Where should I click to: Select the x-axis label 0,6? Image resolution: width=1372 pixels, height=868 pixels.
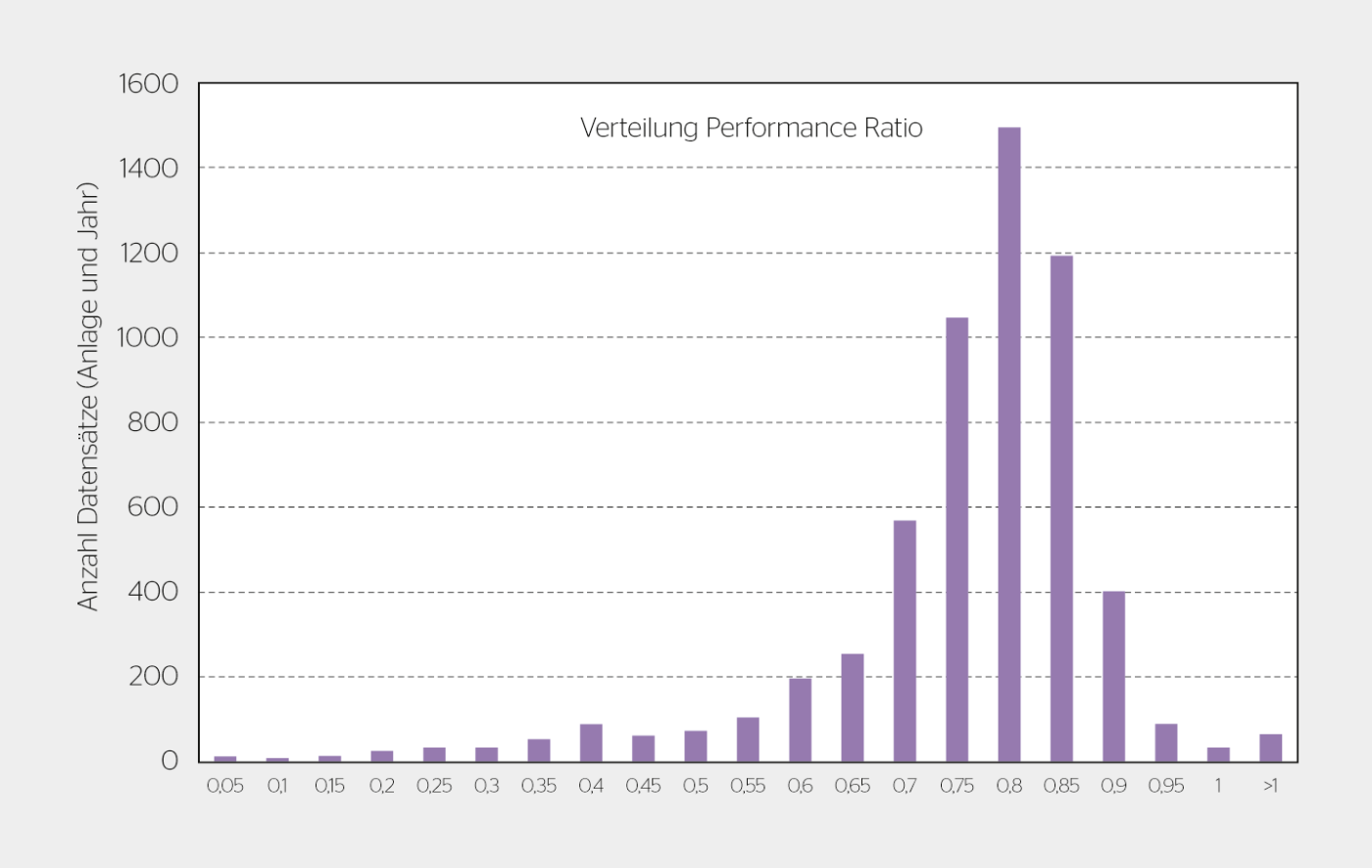click(x=801, y=786)
